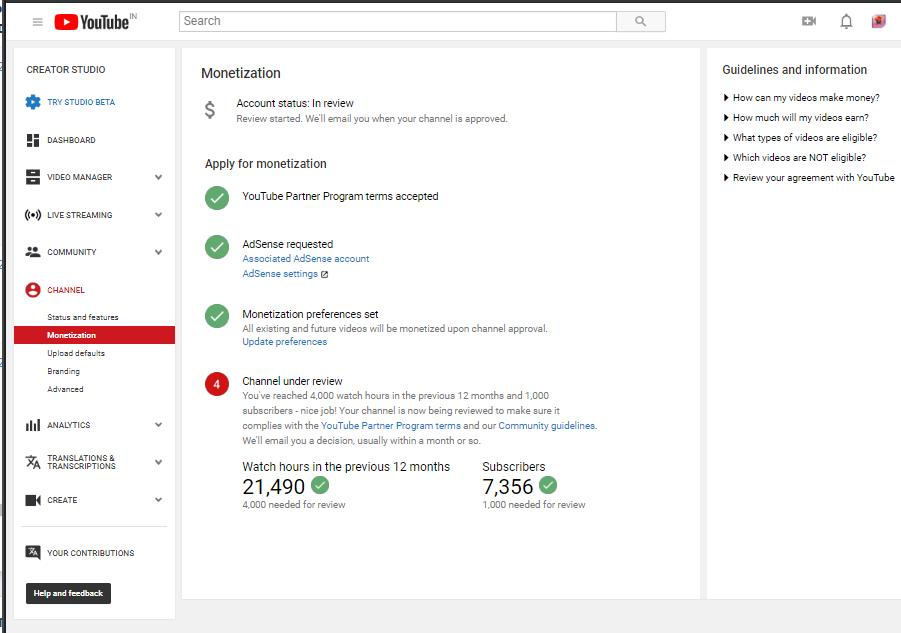Click the 21,490 watch hours value
Viewport: 901px width, 633px height.
coord(274,487)
